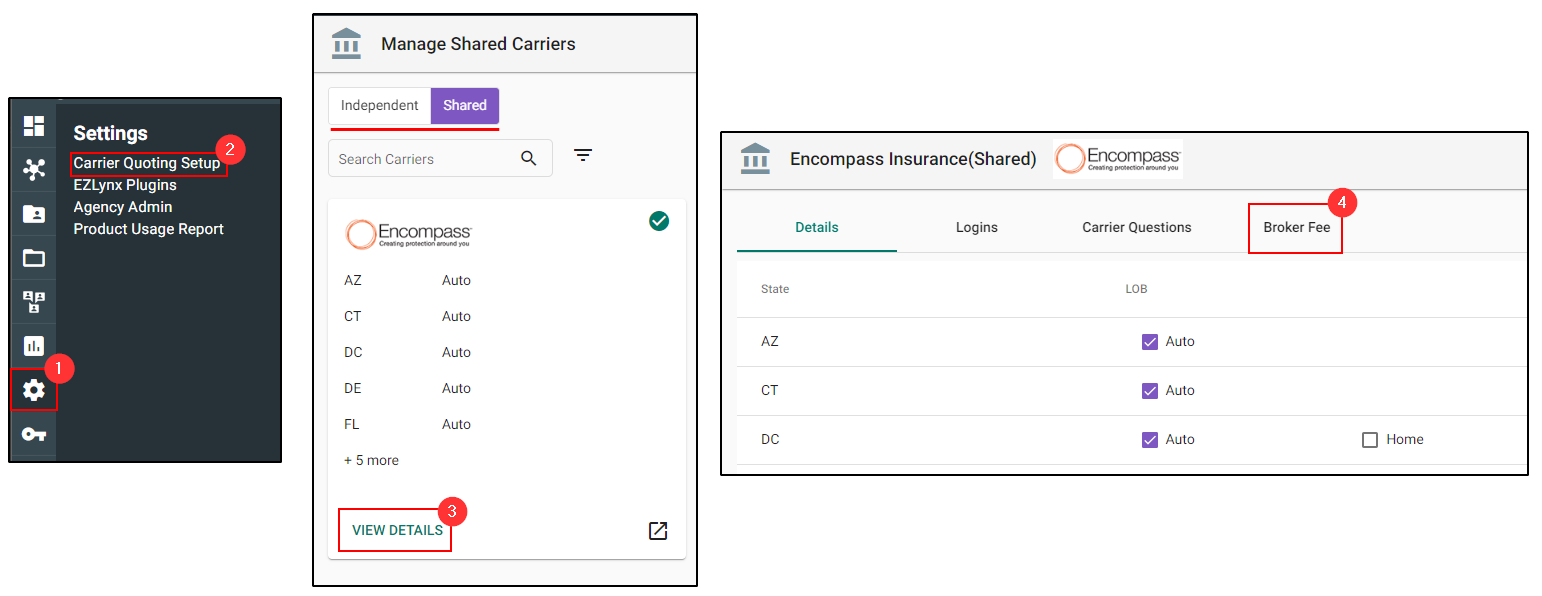Click 'Encompass Insurance(Shared)' title text
Image resolution: width=1542 pixels, height=596 pixels.
pyautogui.click(x=913, y=159)
